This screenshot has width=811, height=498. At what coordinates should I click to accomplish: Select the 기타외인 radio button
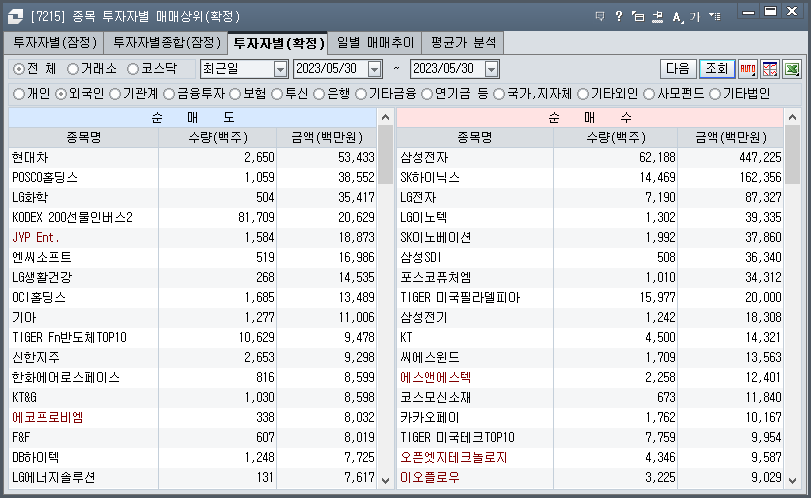click(x=583, y=94)
